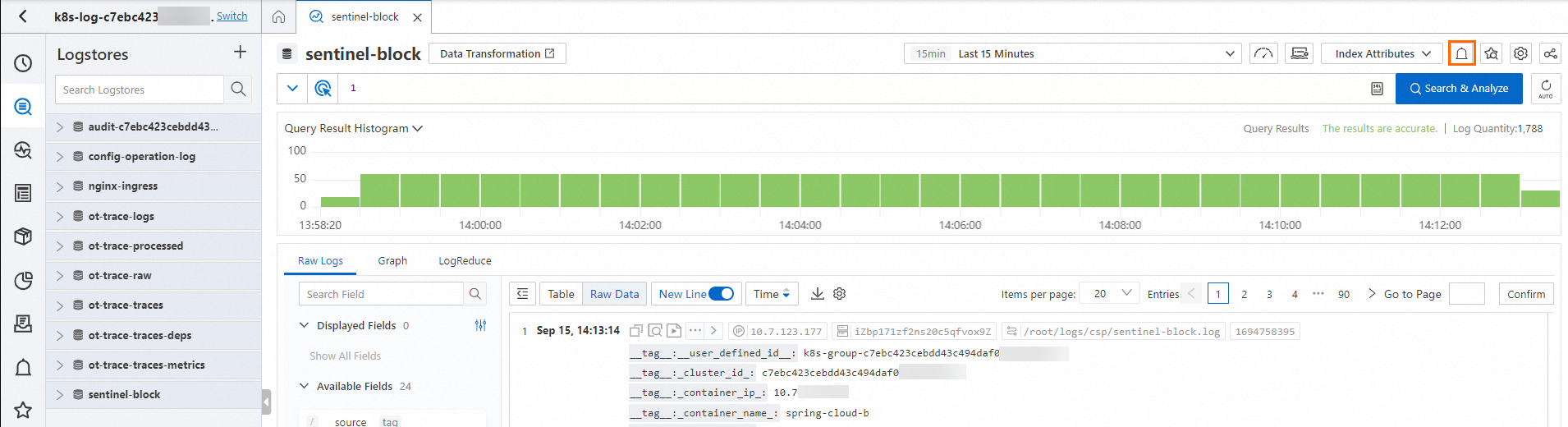Viewport: 1568px width, 427px height.
Task: Go back using the left arrow icon
Action: (x=22, y=16)
